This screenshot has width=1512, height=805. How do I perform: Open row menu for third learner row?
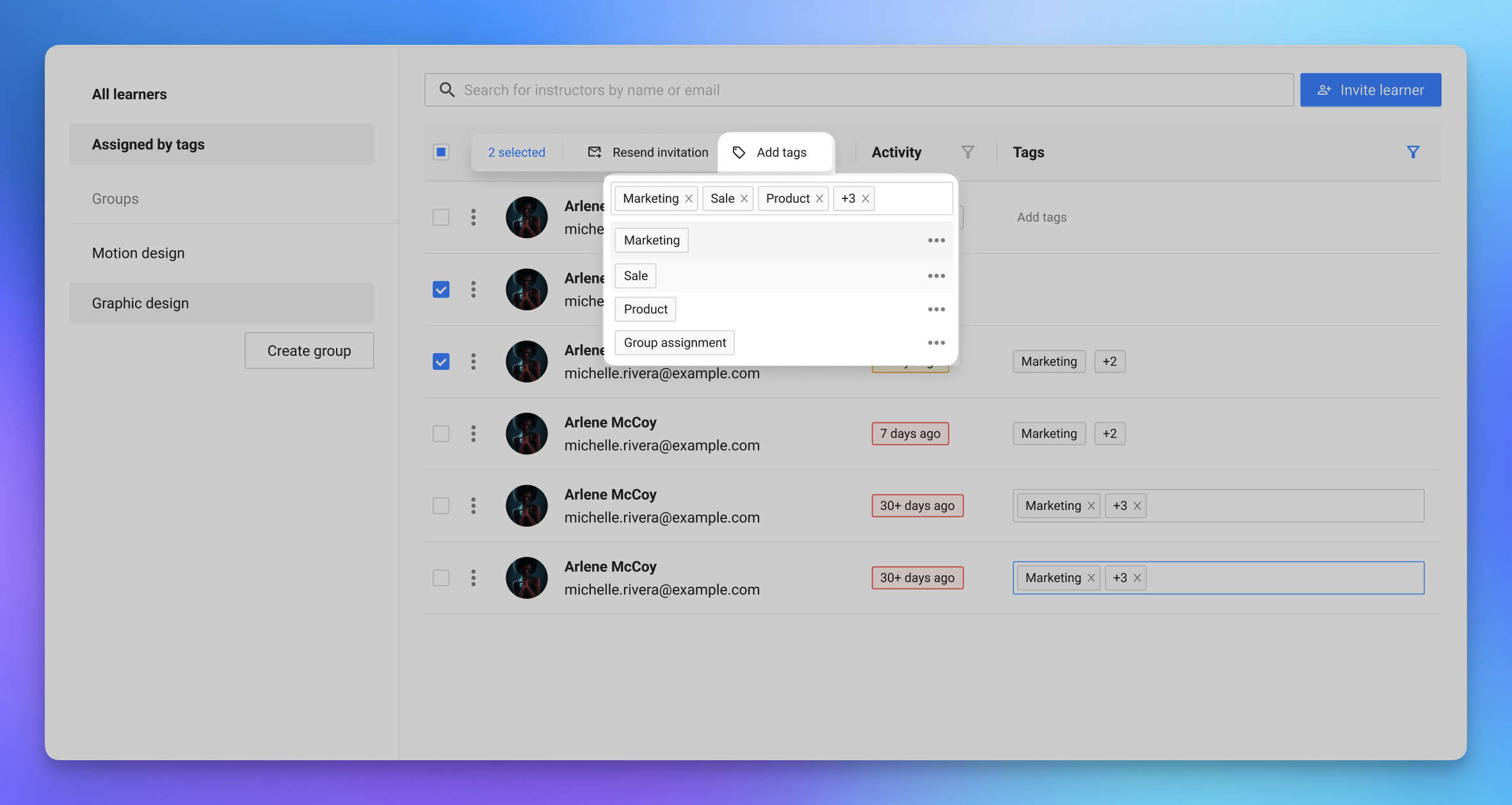pyautogui.click(x=474, y=362)
